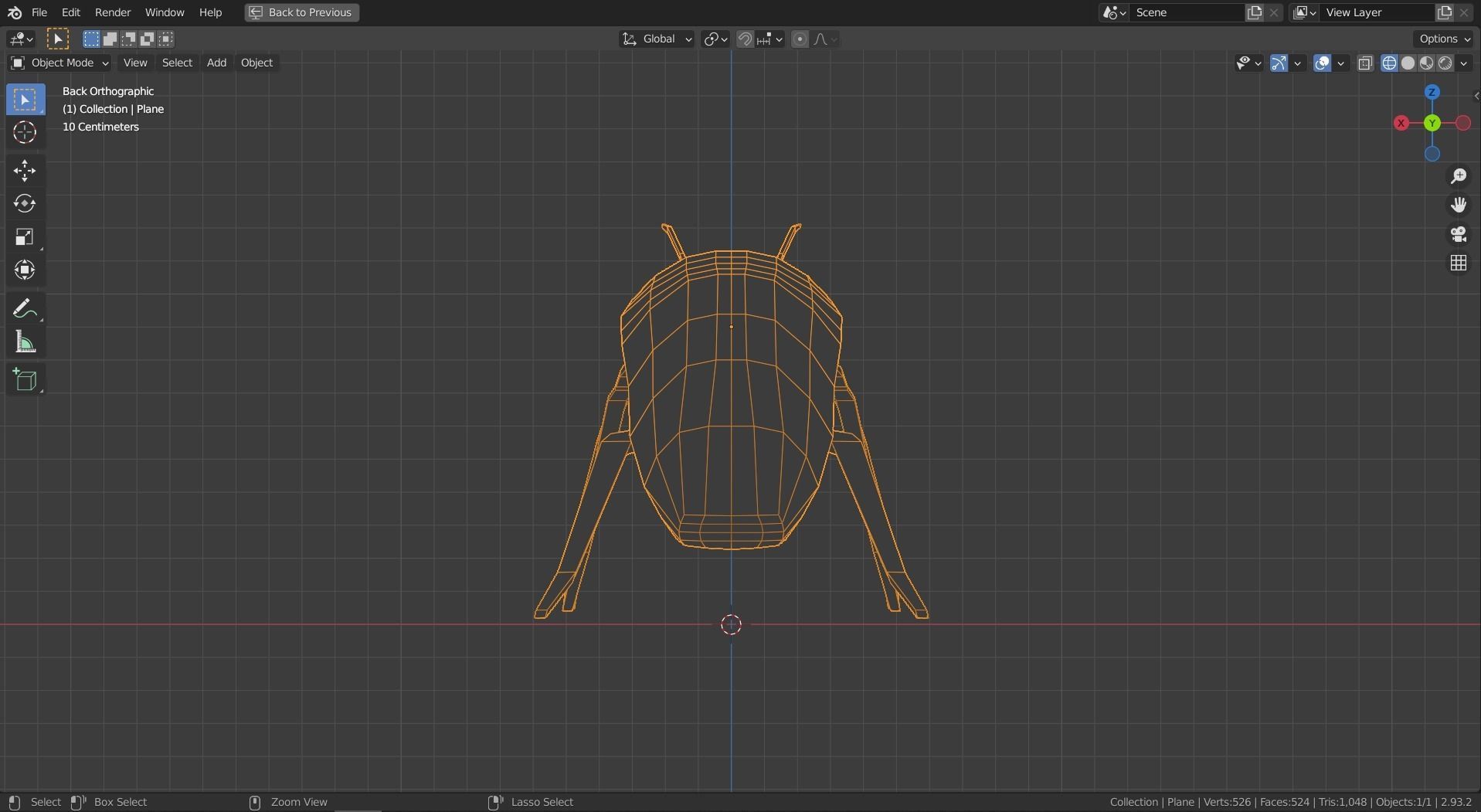This screenshot has height=812, width=1481.
Task: Select the Annotate tool
Action: [x=25, y=307]
